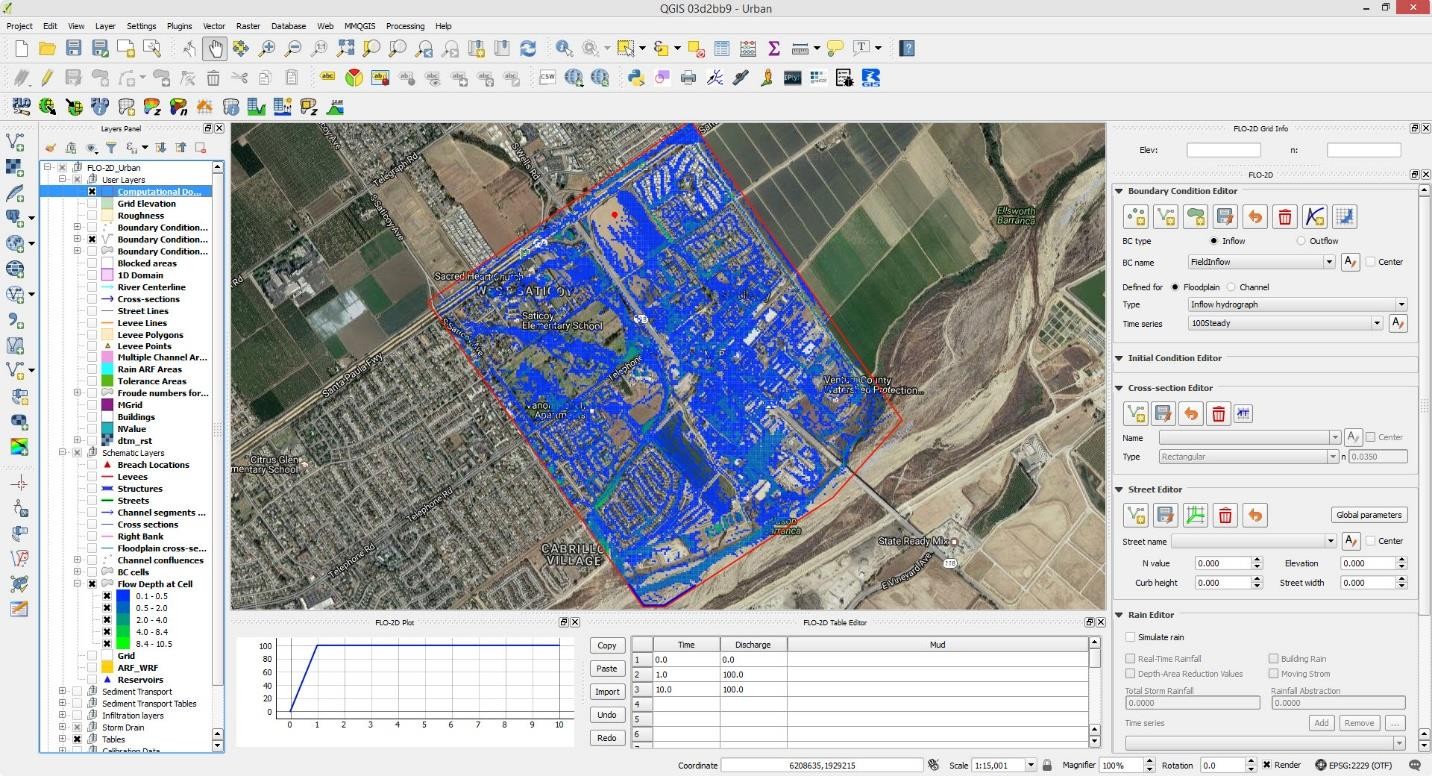Image resolution: width=1432 pixels, height=776 pixels.
Task: Click the Zoom In magnifier tool
Action: pos(267,48)
